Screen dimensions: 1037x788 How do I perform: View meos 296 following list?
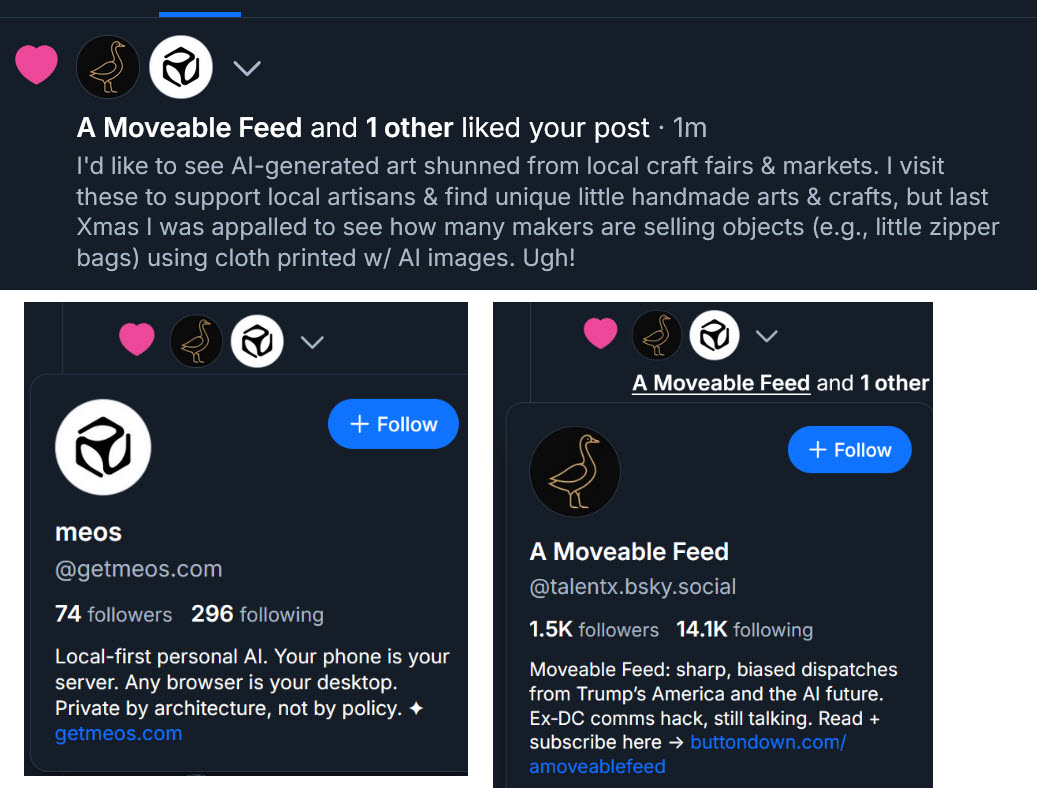point(257,614)
